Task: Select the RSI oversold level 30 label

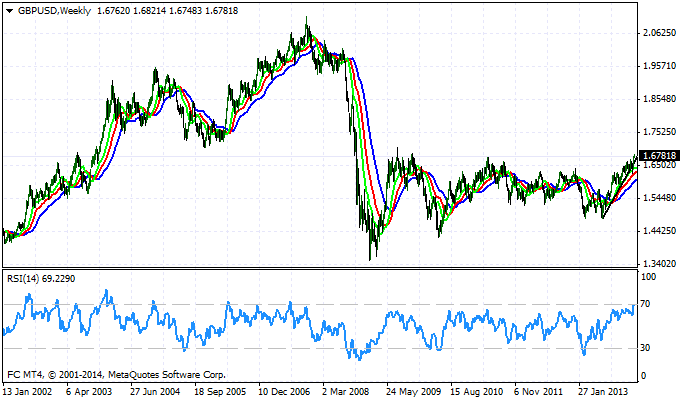Action: tap(645, 348)
